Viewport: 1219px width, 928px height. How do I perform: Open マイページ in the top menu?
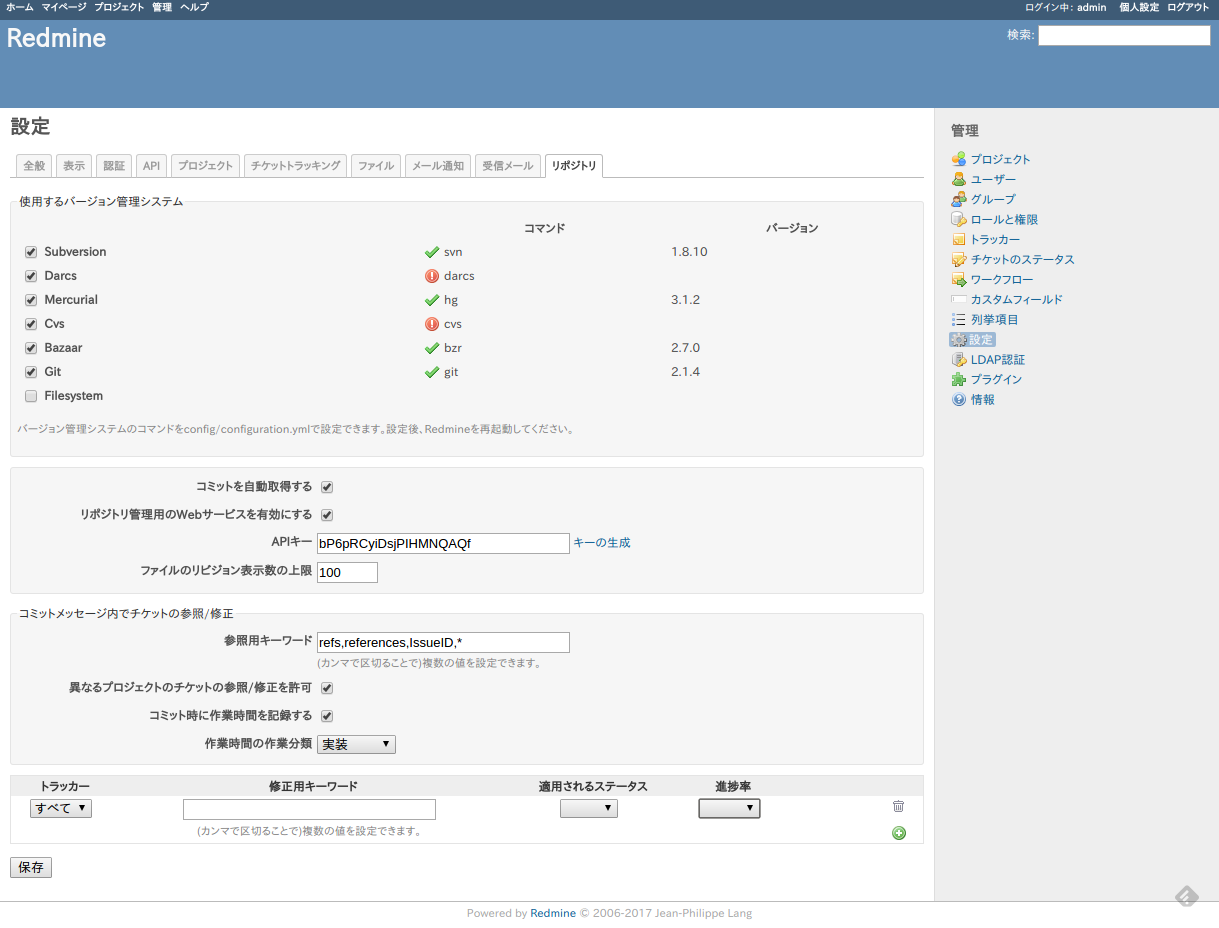pos(64,7)
